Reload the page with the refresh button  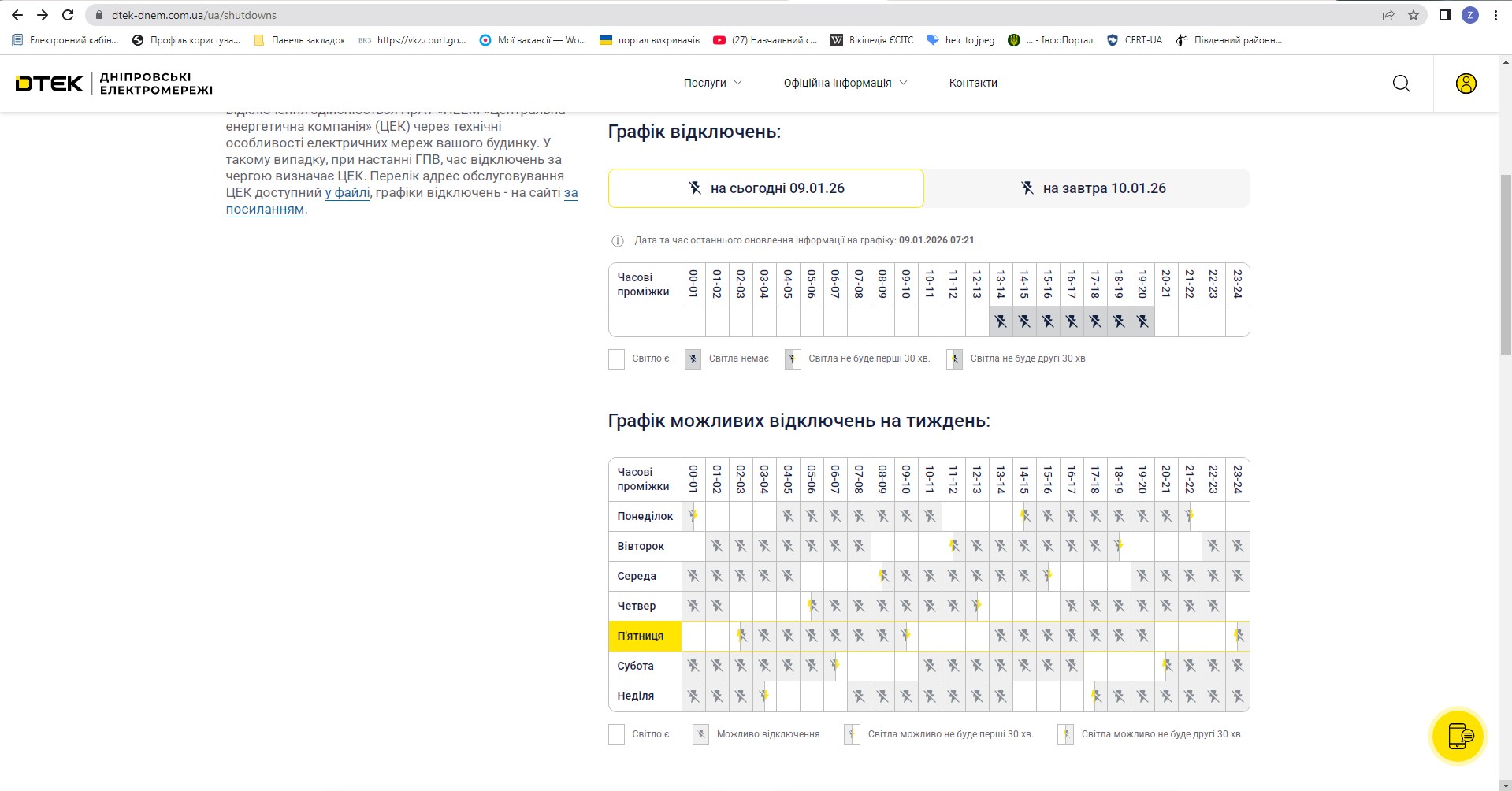click(x=68, y=15)
